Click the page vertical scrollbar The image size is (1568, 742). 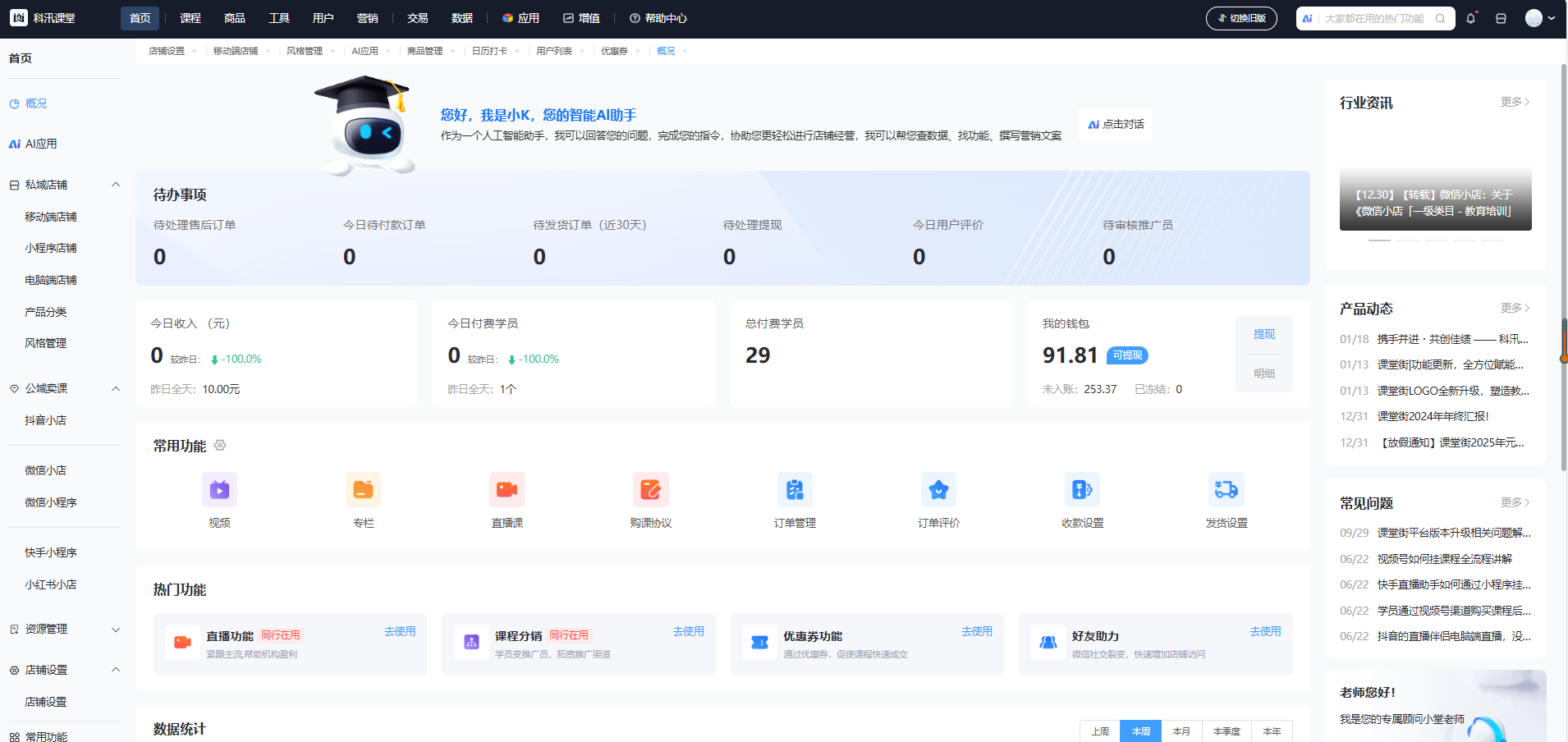tap(1563, 268)
